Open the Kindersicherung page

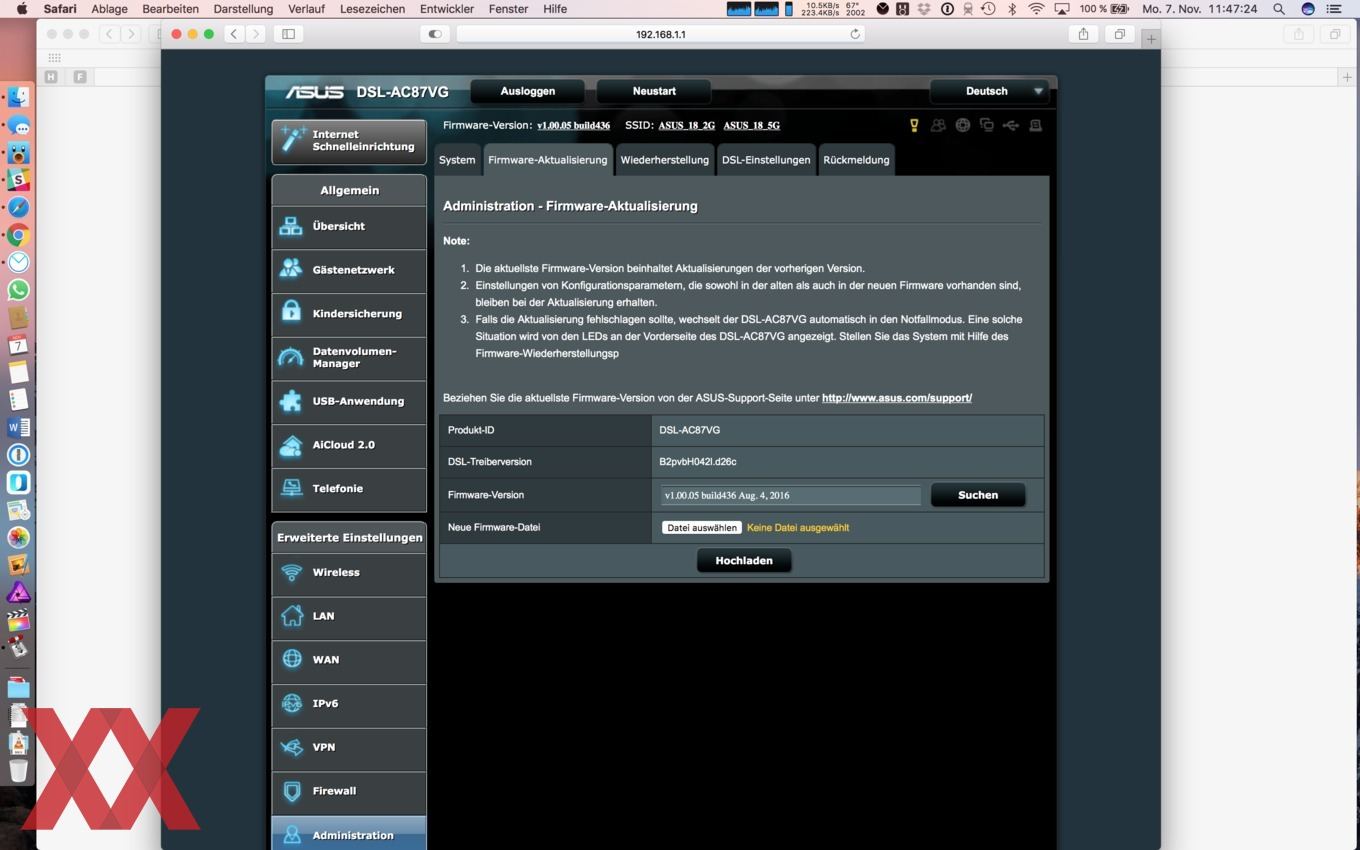click(x=349, y=314)
